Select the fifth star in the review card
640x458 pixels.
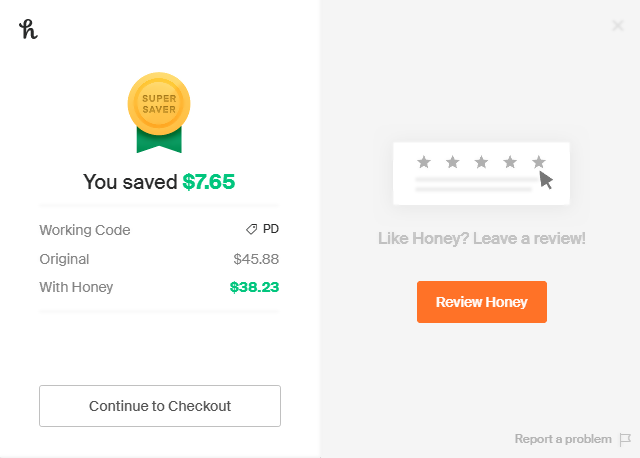pyautogui.click(x=539, y=161)
